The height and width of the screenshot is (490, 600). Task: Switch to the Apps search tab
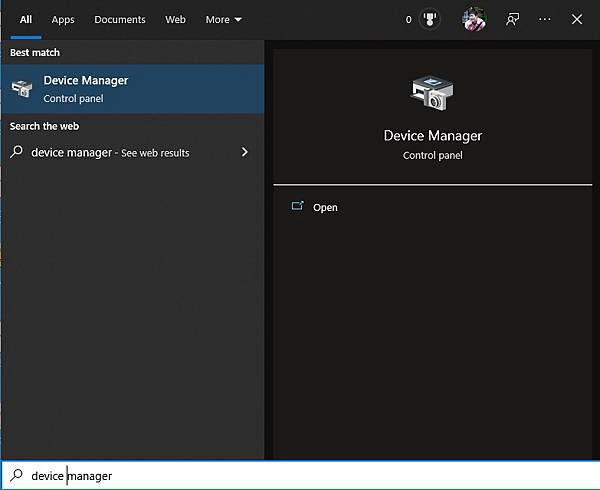pos(63,20)
